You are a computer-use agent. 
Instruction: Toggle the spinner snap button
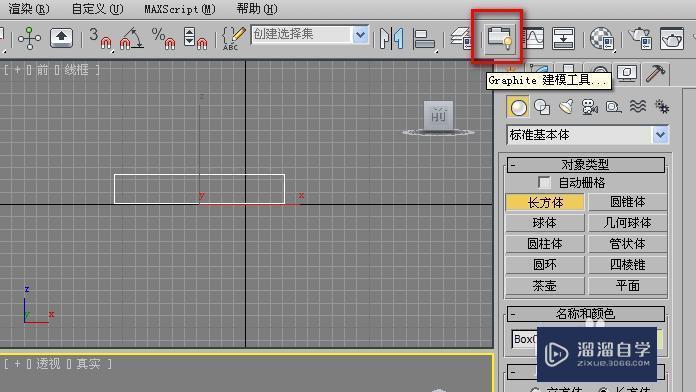click(195, 38)
